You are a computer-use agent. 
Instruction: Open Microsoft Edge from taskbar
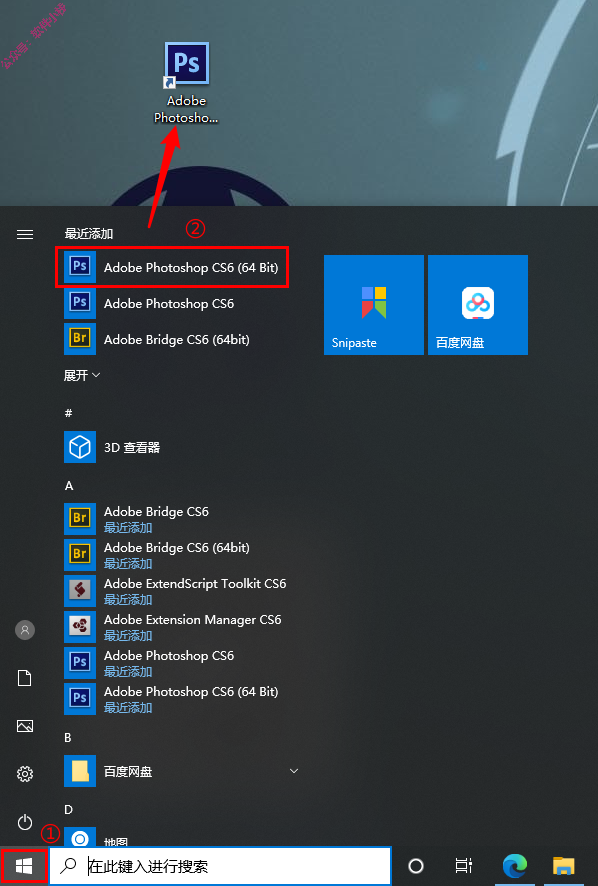(x=515, y=865)
